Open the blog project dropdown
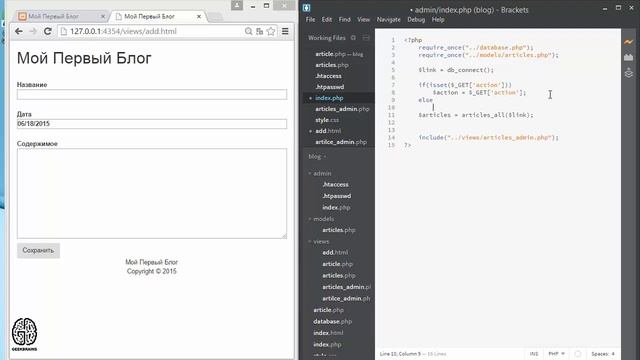 tap(317, 156)
